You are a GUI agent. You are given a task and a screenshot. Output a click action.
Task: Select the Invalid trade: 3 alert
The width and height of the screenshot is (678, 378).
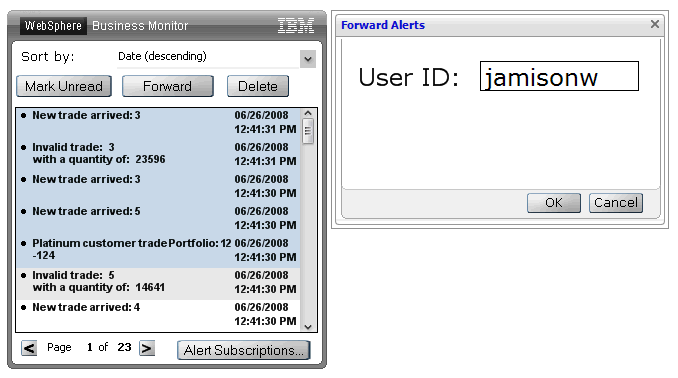(158, 154)
